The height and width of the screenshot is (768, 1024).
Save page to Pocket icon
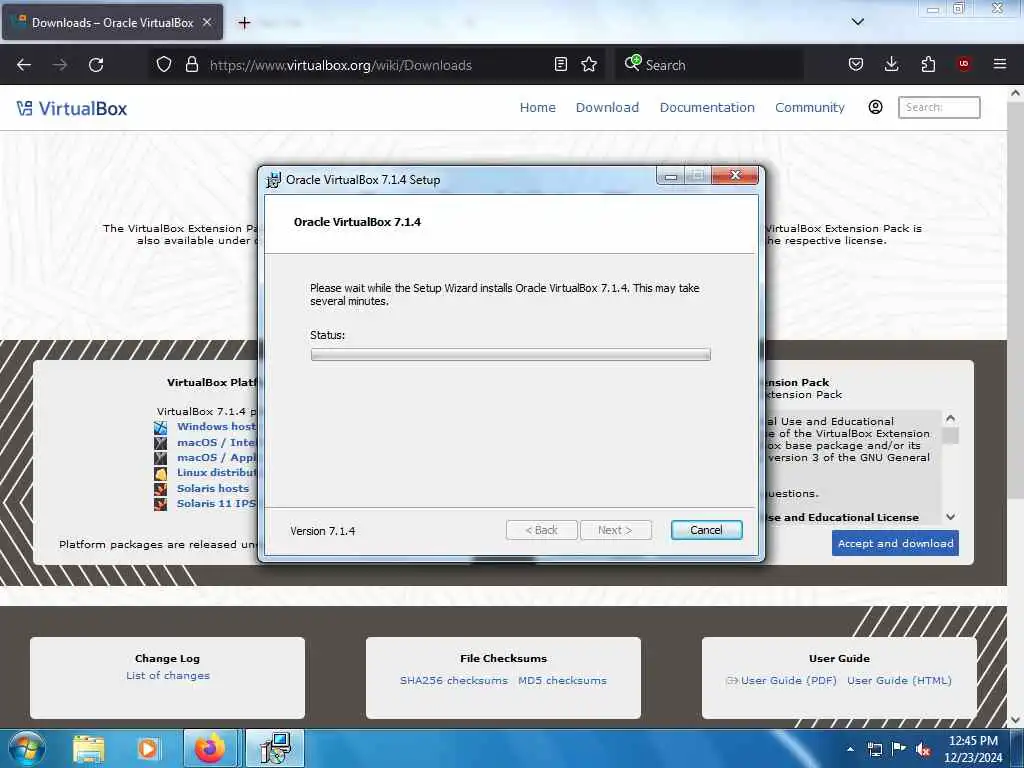tap(856, 65)
